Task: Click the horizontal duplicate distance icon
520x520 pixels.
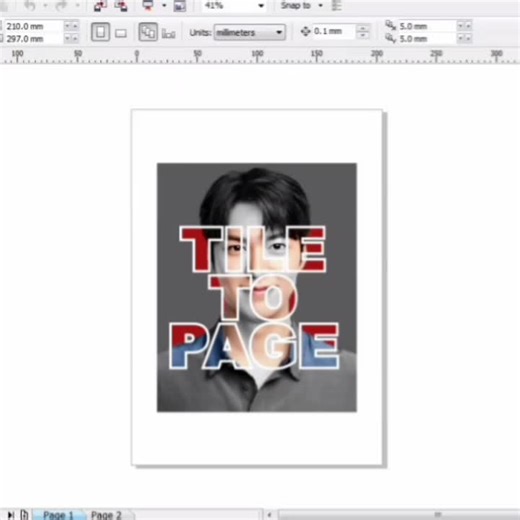Action: 391,25
